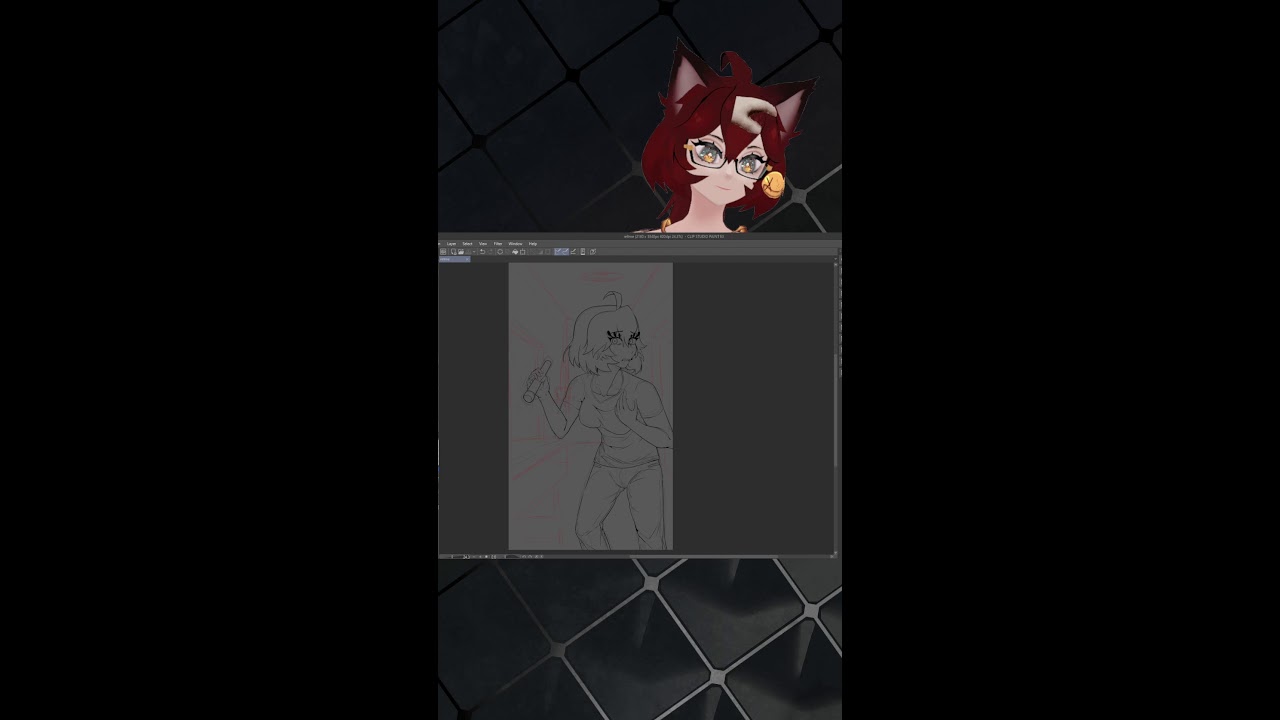The height and width of the screenshot is (720, 1280).
Task: Open the Window menu
Action: coord(515,244)
